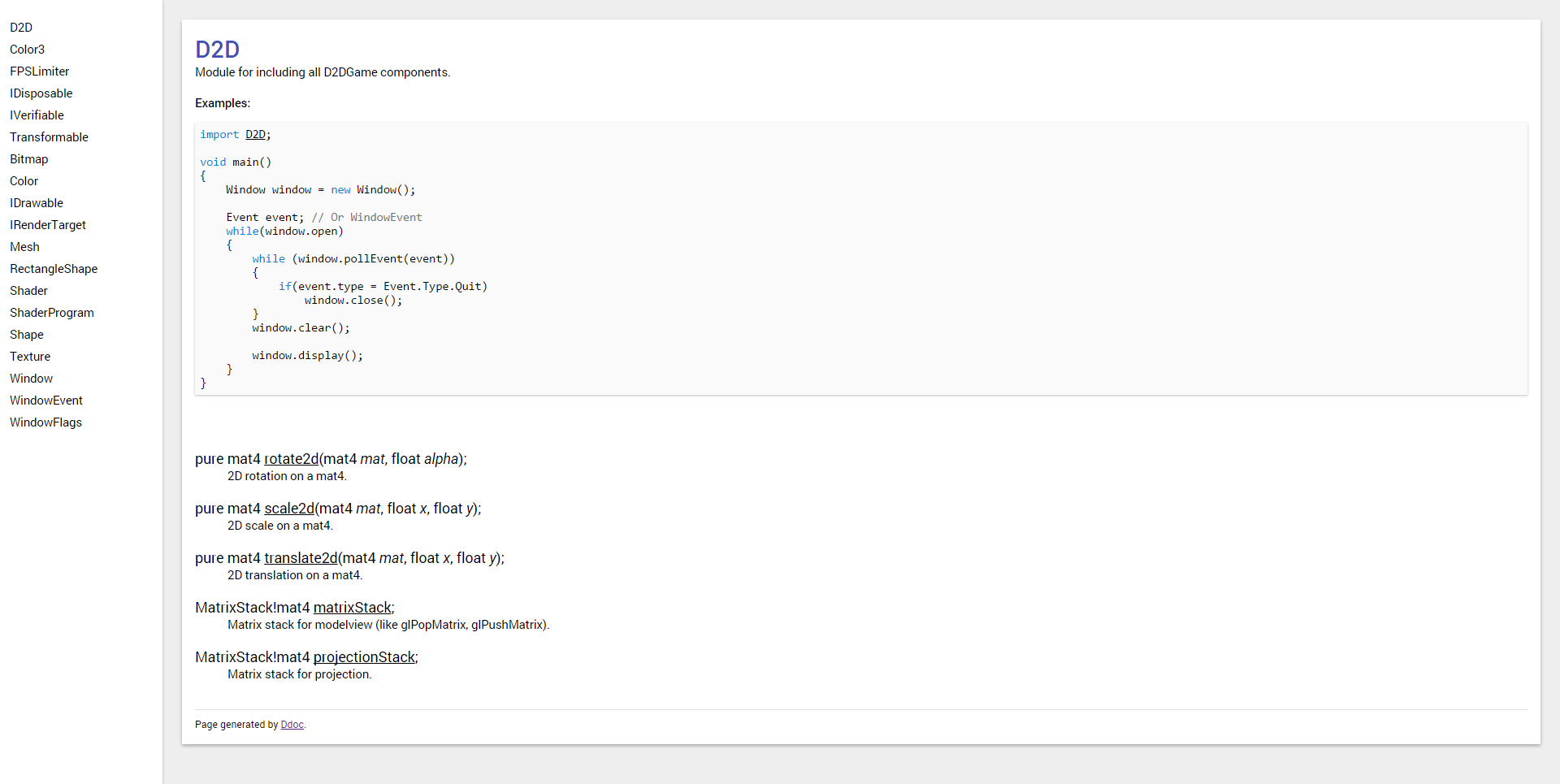
Task: Click the Ddoc link in the footer
Action: [291, 725]
